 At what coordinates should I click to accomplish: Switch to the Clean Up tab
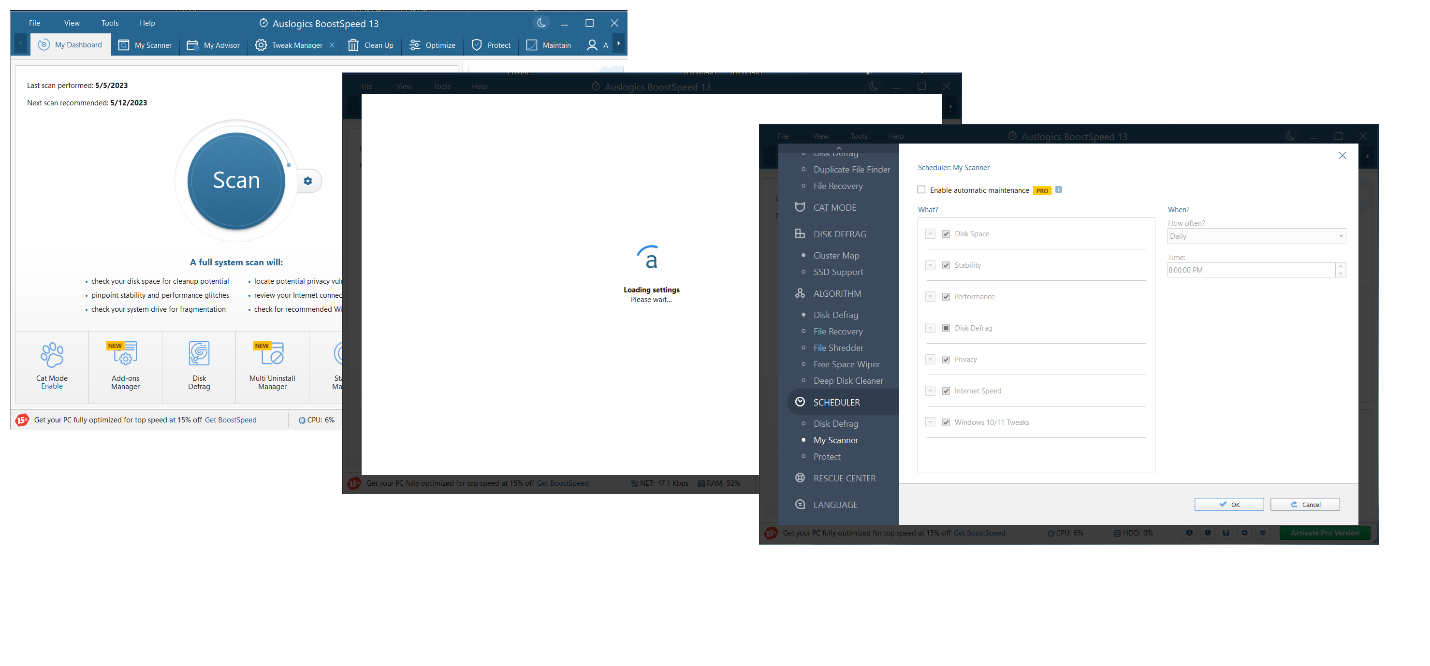(370, 45)
